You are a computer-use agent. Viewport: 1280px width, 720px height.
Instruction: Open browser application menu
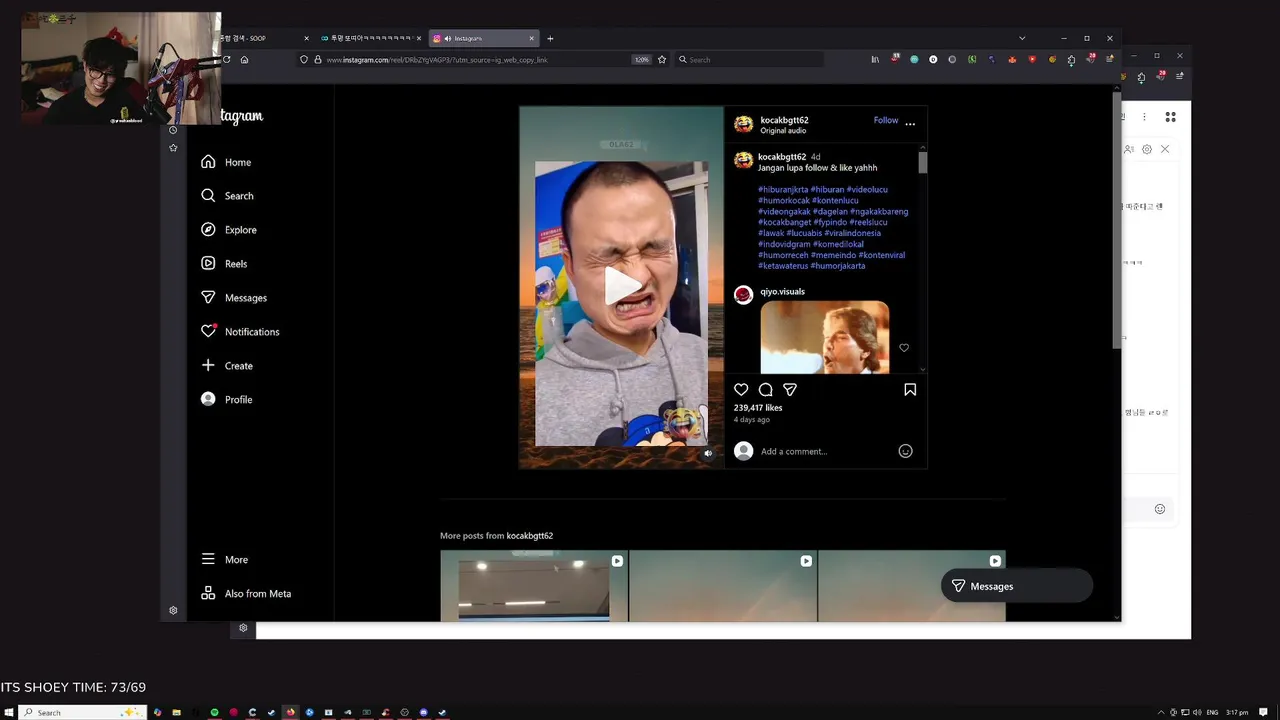[1109, 60]
